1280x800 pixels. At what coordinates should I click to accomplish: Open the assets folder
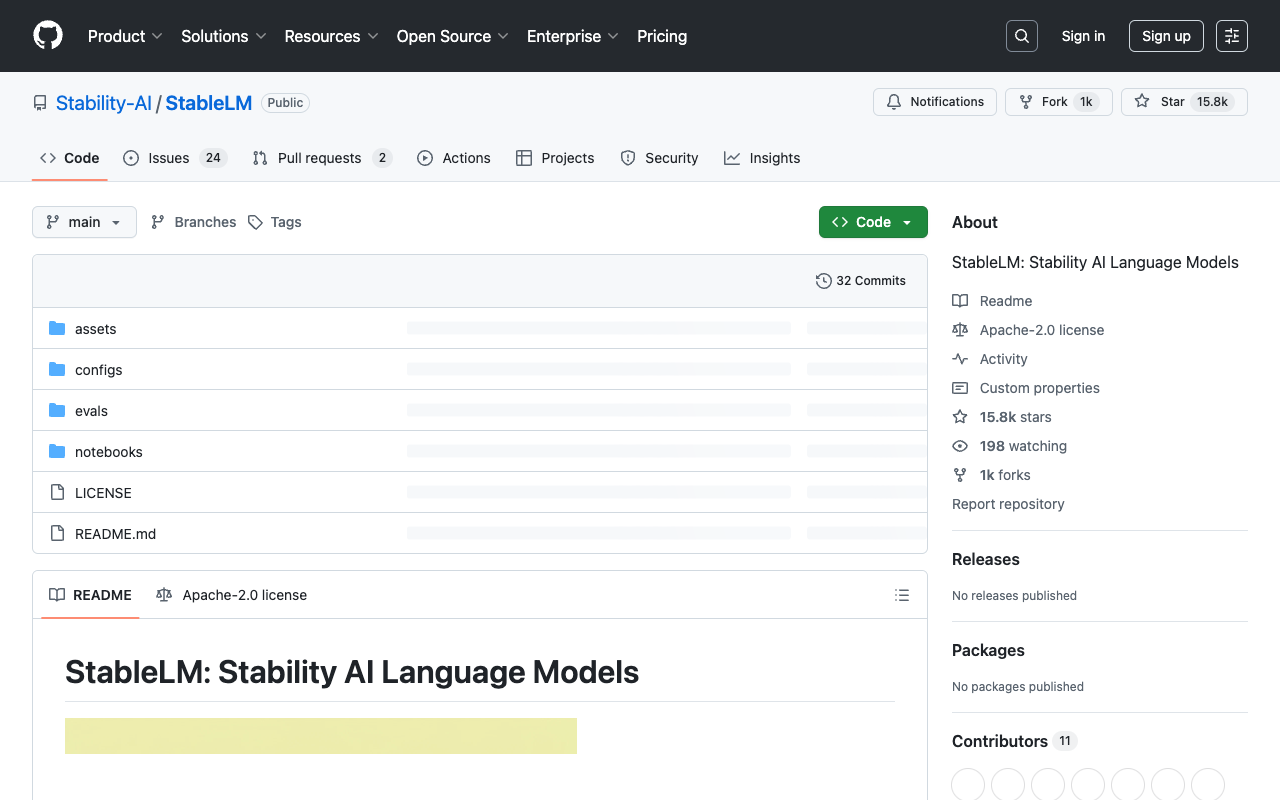tap(96, 329)
